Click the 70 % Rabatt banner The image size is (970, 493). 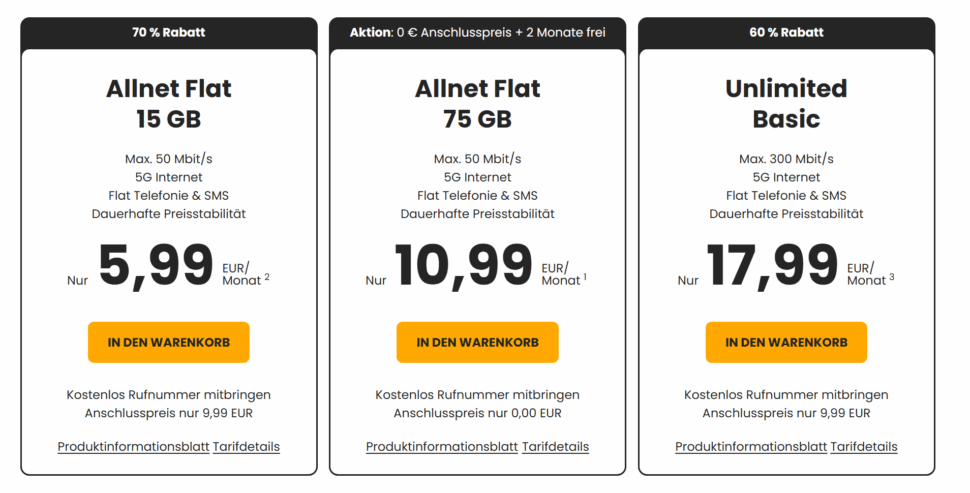pos(168,32)
